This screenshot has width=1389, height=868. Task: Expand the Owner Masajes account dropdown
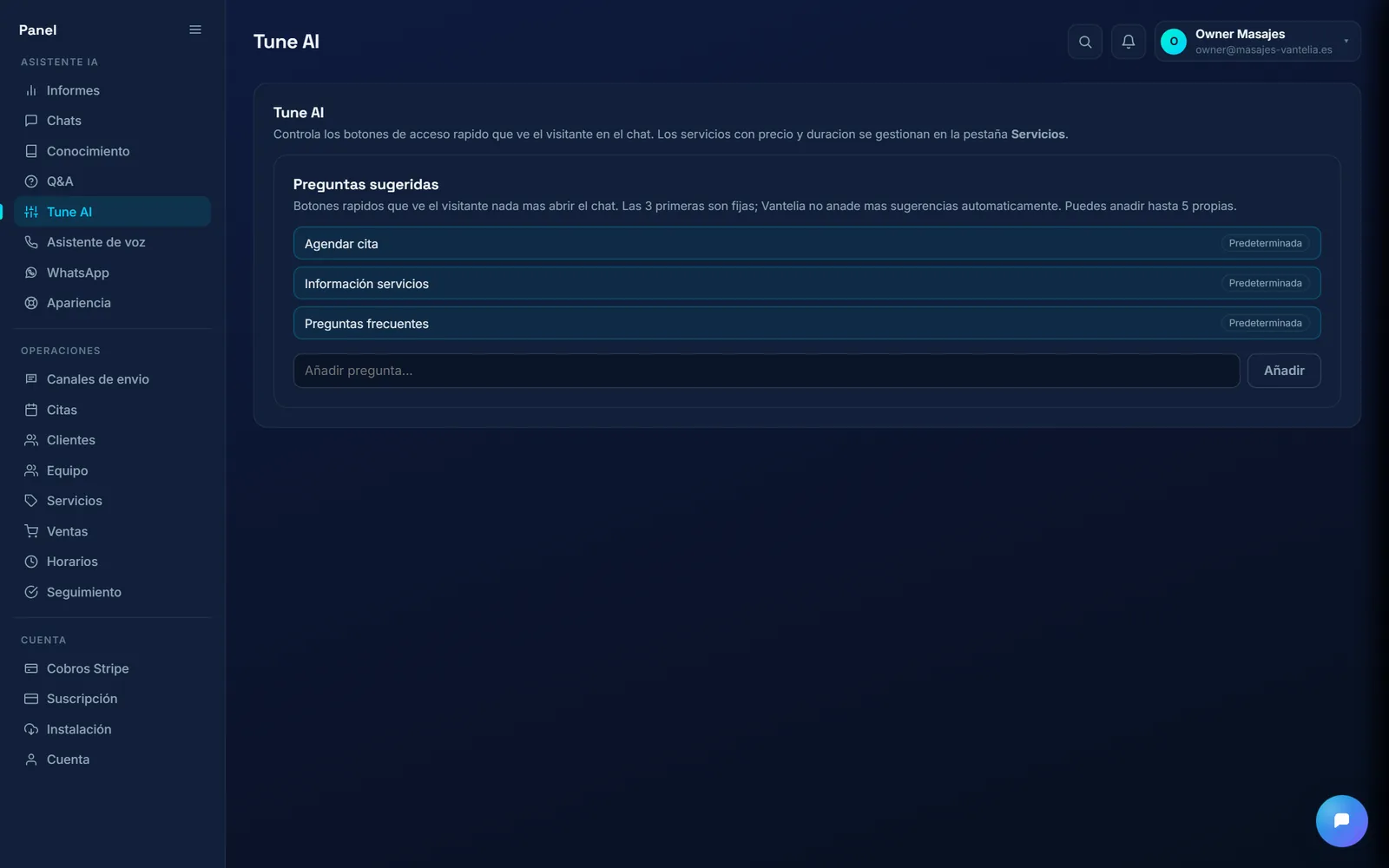coord(1257,42)
